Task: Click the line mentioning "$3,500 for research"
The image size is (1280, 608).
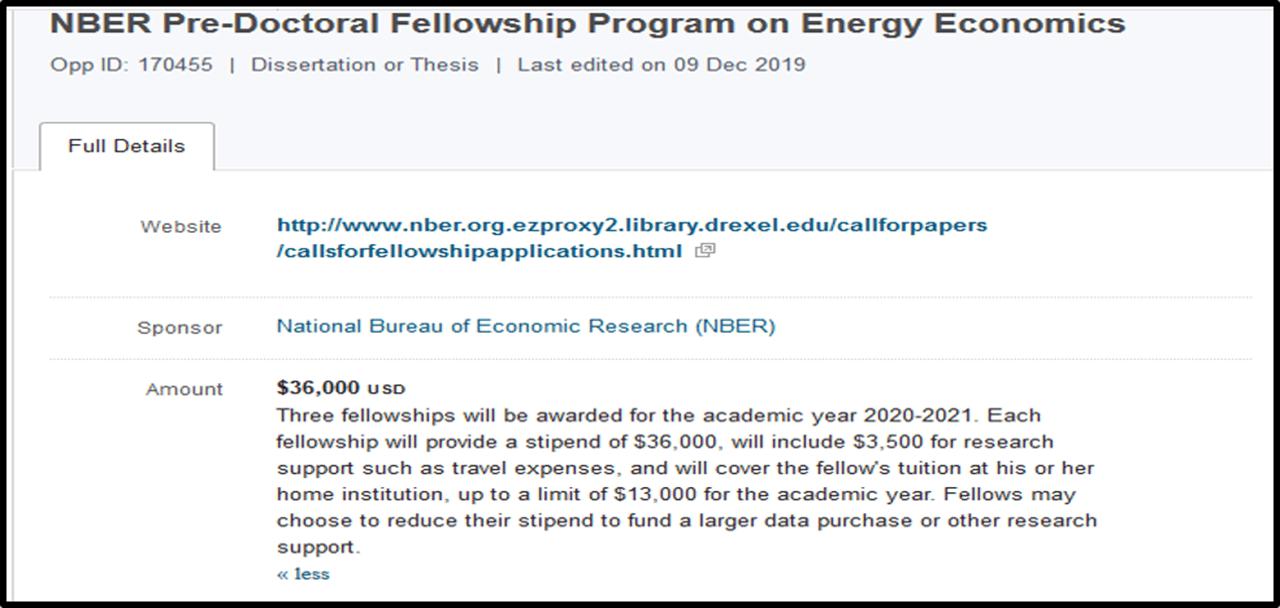Action: (x=665, y=441)
